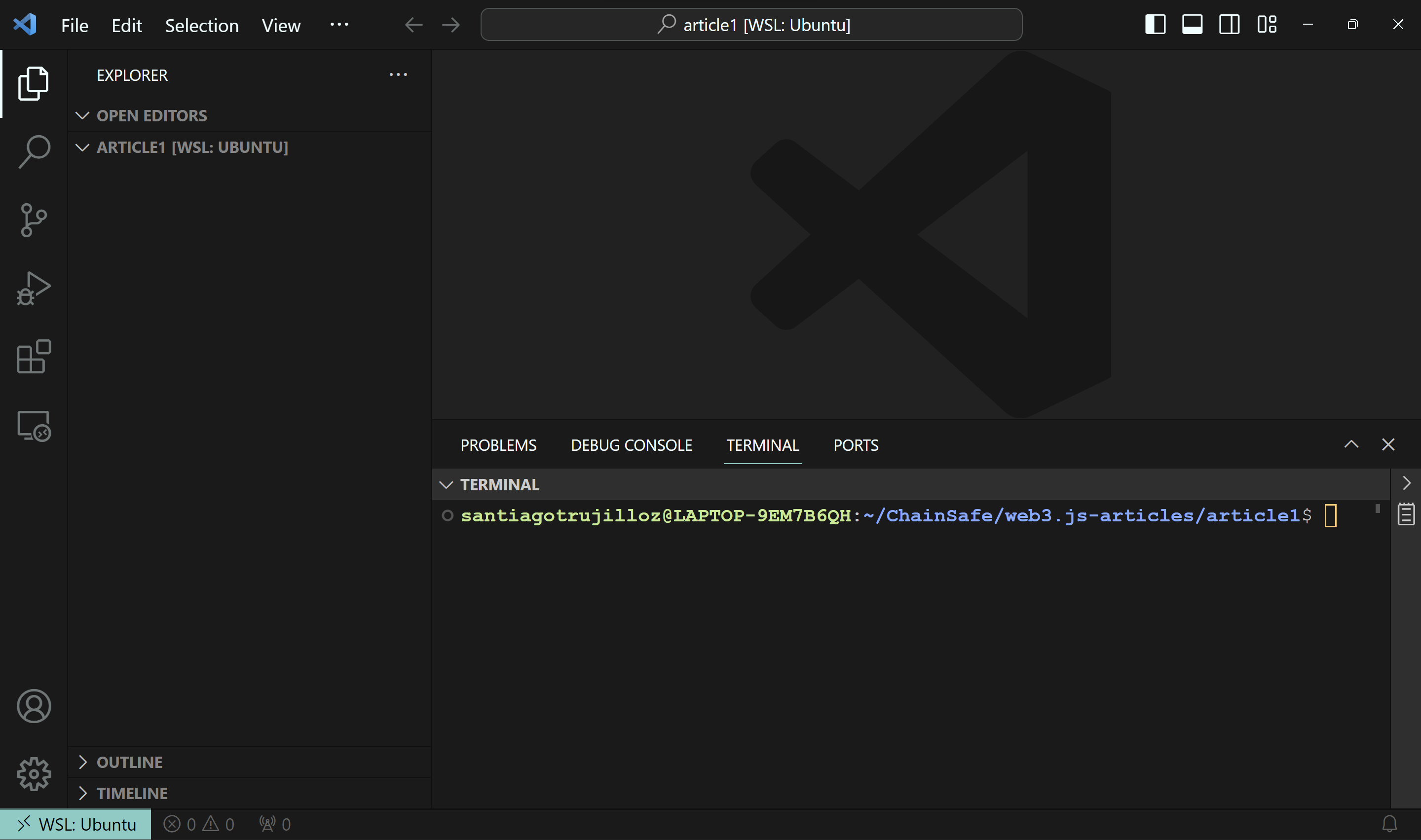Select the TERMINAL tab
The width and height of the screenshot is (1421, 840).
coord(763,445)
